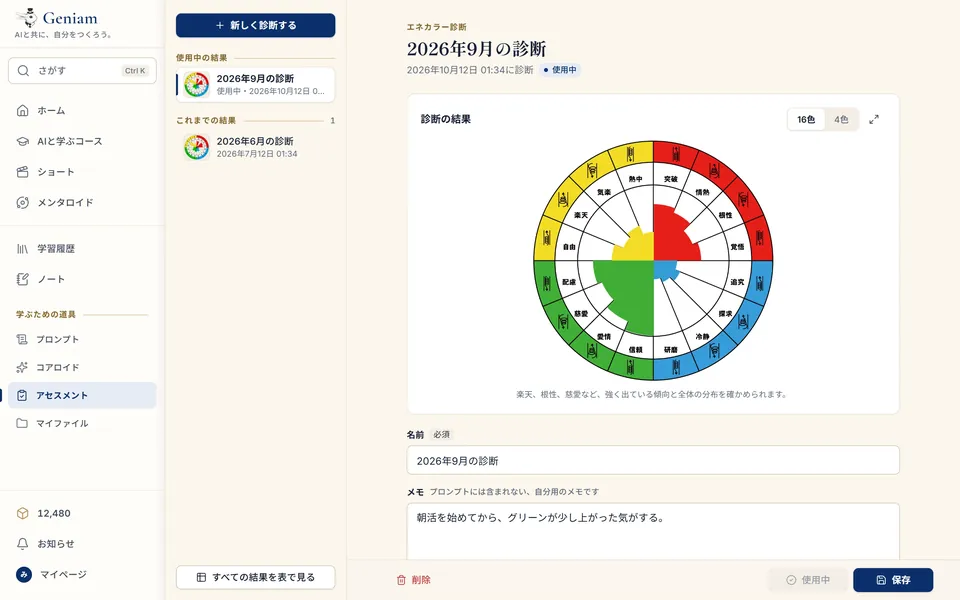Click the 慈愛 segment label

click(581, 313)
